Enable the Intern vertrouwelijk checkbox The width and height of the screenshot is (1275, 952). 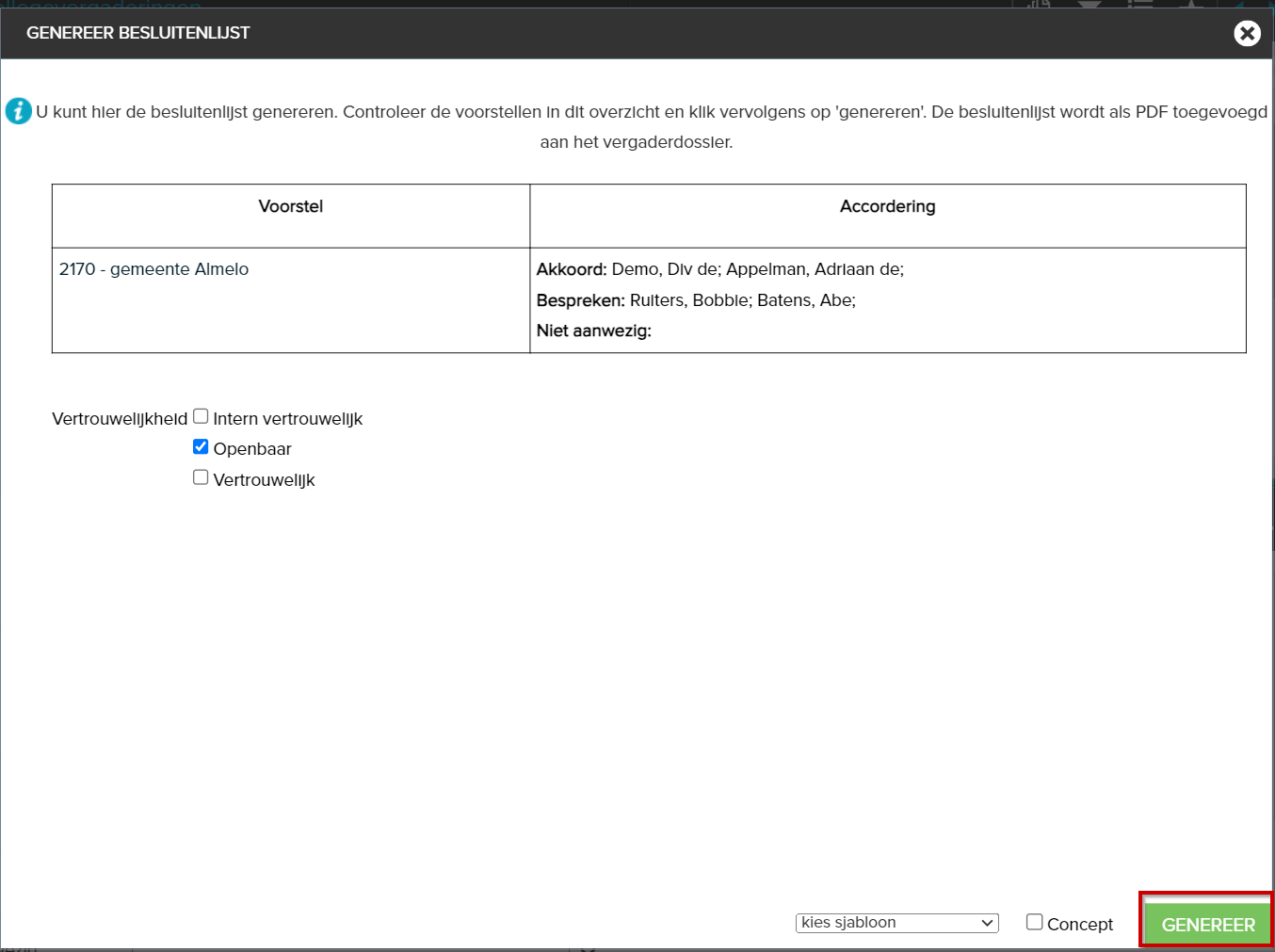pos(201,416)
